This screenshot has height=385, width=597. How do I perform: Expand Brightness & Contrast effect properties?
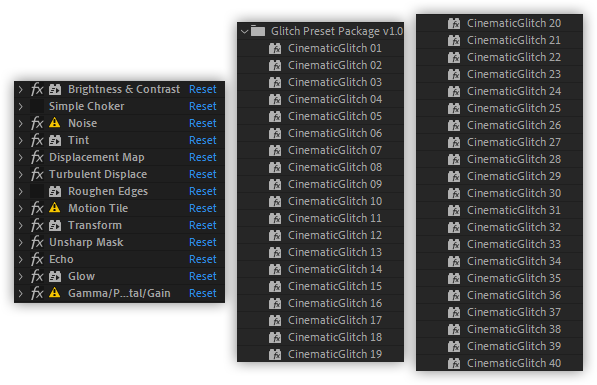click(x=21, y=89)
